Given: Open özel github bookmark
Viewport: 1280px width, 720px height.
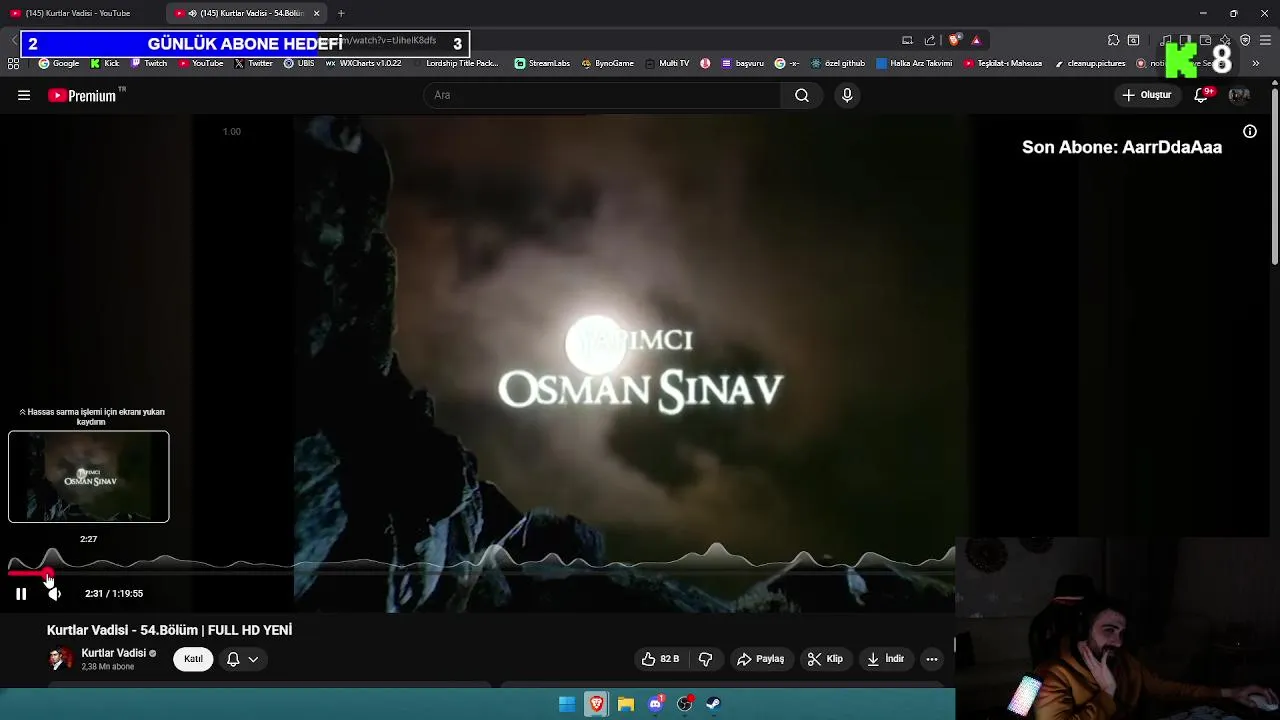Looking at the screenshot, I should point(838,63).
